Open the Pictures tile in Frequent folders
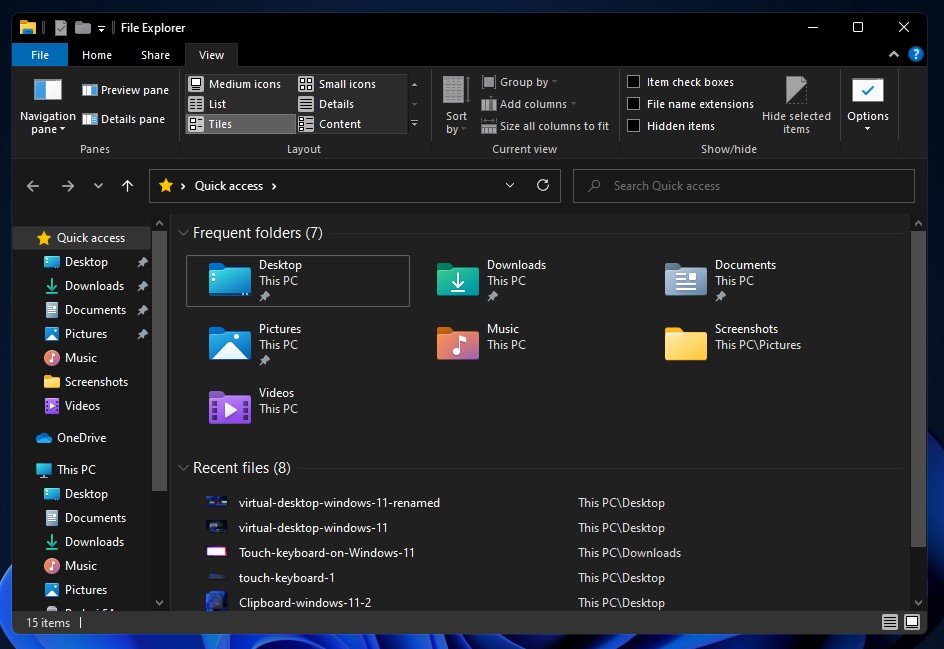The image size is (944, 649). (x=298, y=344)
